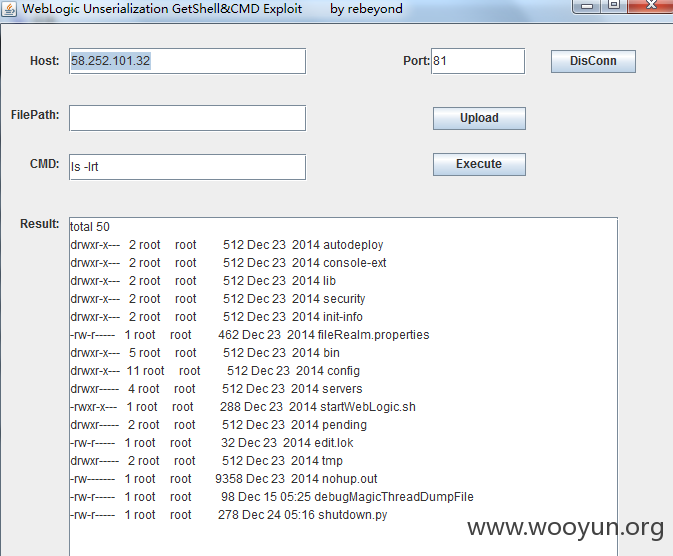Click the window title text
673x556 pixels.
[212, 9]
